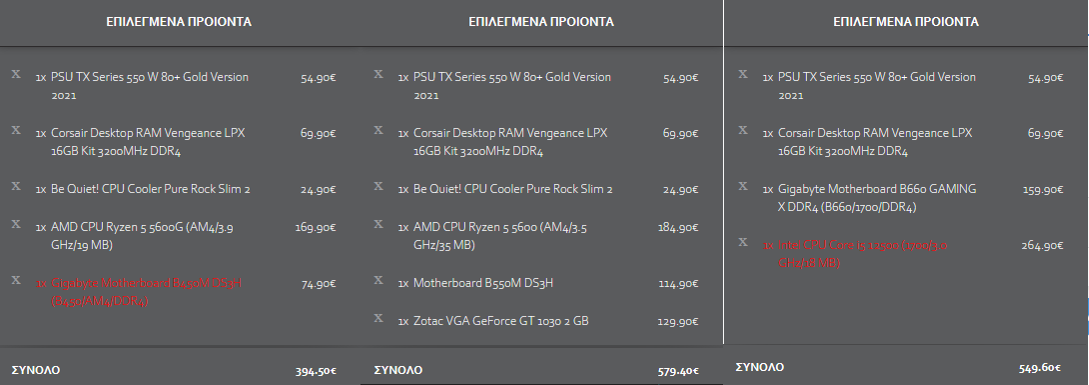Open Gigabyte Motherboard B660 GAMING X product
This screenshot has height=385, width=1089.
click(876, 197)
